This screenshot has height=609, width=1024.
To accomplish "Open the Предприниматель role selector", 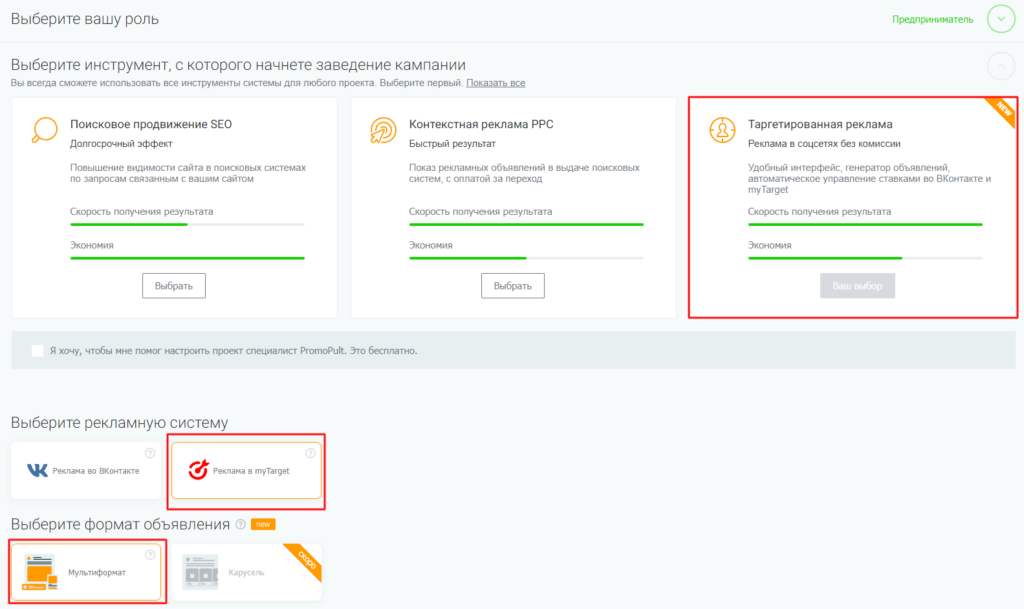I will (932, 20).
